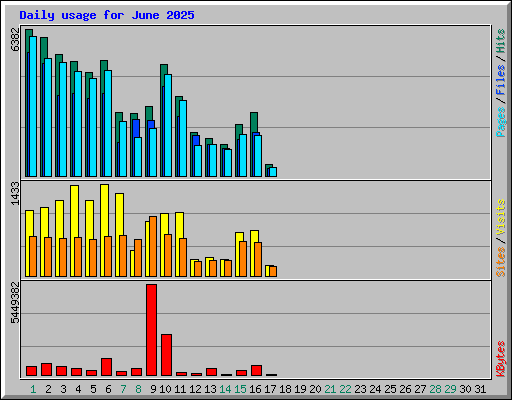Click the cyan Pages bar for day 1

(x=33, y=106)
